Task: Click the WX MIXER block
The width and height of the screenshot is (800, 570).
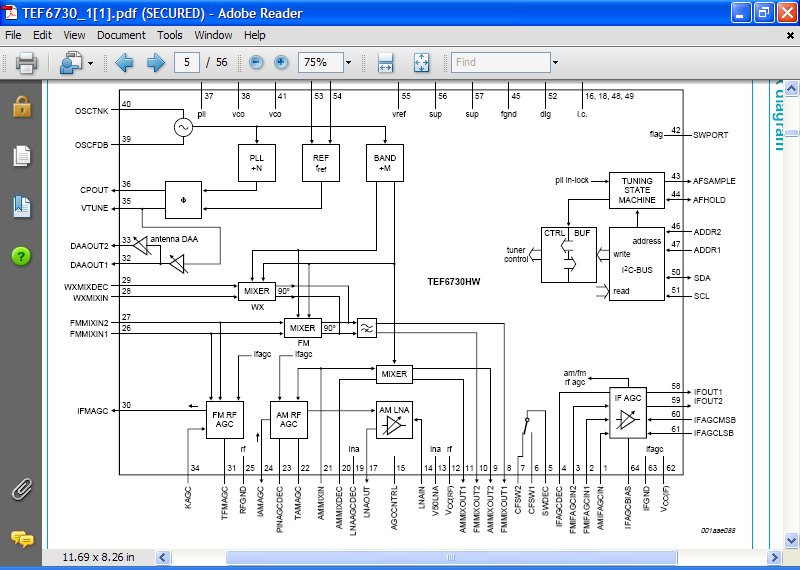Action: (257, 291)
